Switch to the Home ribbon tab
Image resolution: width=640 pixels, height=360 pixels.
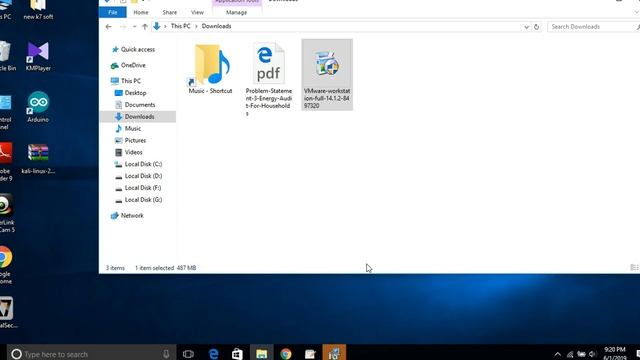pyautogui.click(x=141, y=12)
